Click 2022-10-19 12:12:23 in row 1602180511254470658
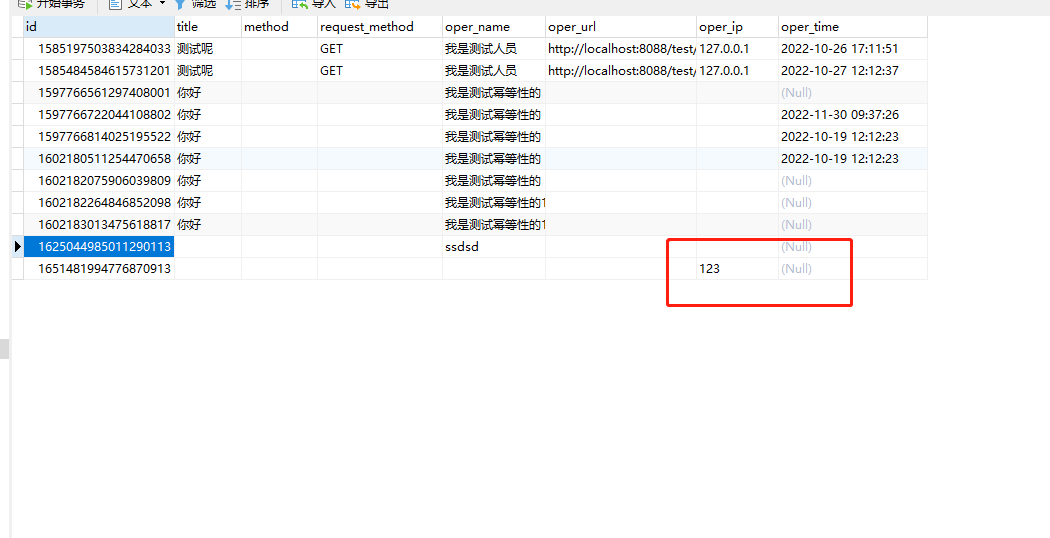The image size is (1050, 538). tap(852, 159)
